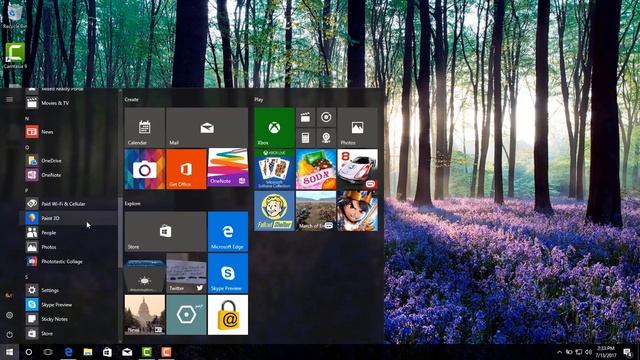
Task: Open the Photos tile in Play group
Action: [358, 127]
